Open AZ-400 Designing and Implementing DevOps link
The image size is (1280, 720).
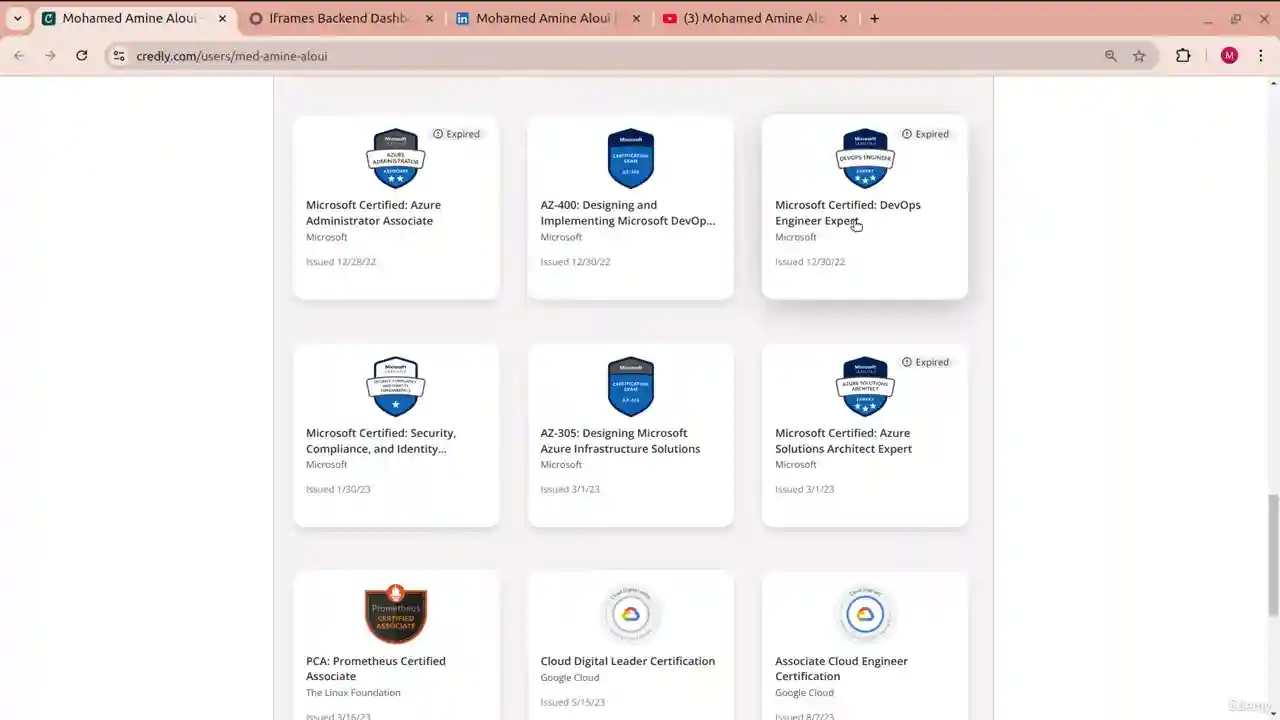click(628, 213)
